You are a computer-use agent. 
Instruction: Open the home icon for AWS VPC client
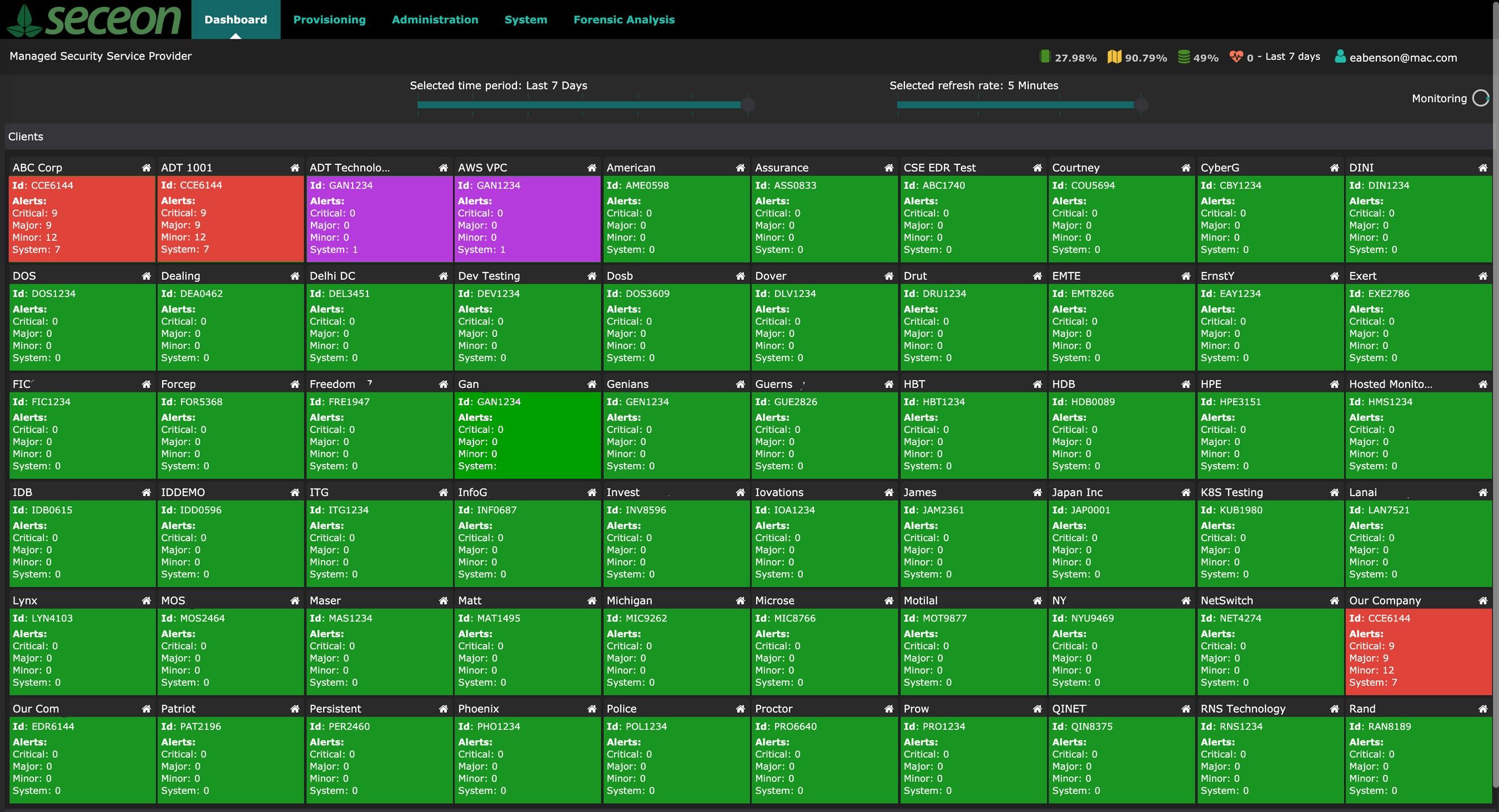click(592, 168)
